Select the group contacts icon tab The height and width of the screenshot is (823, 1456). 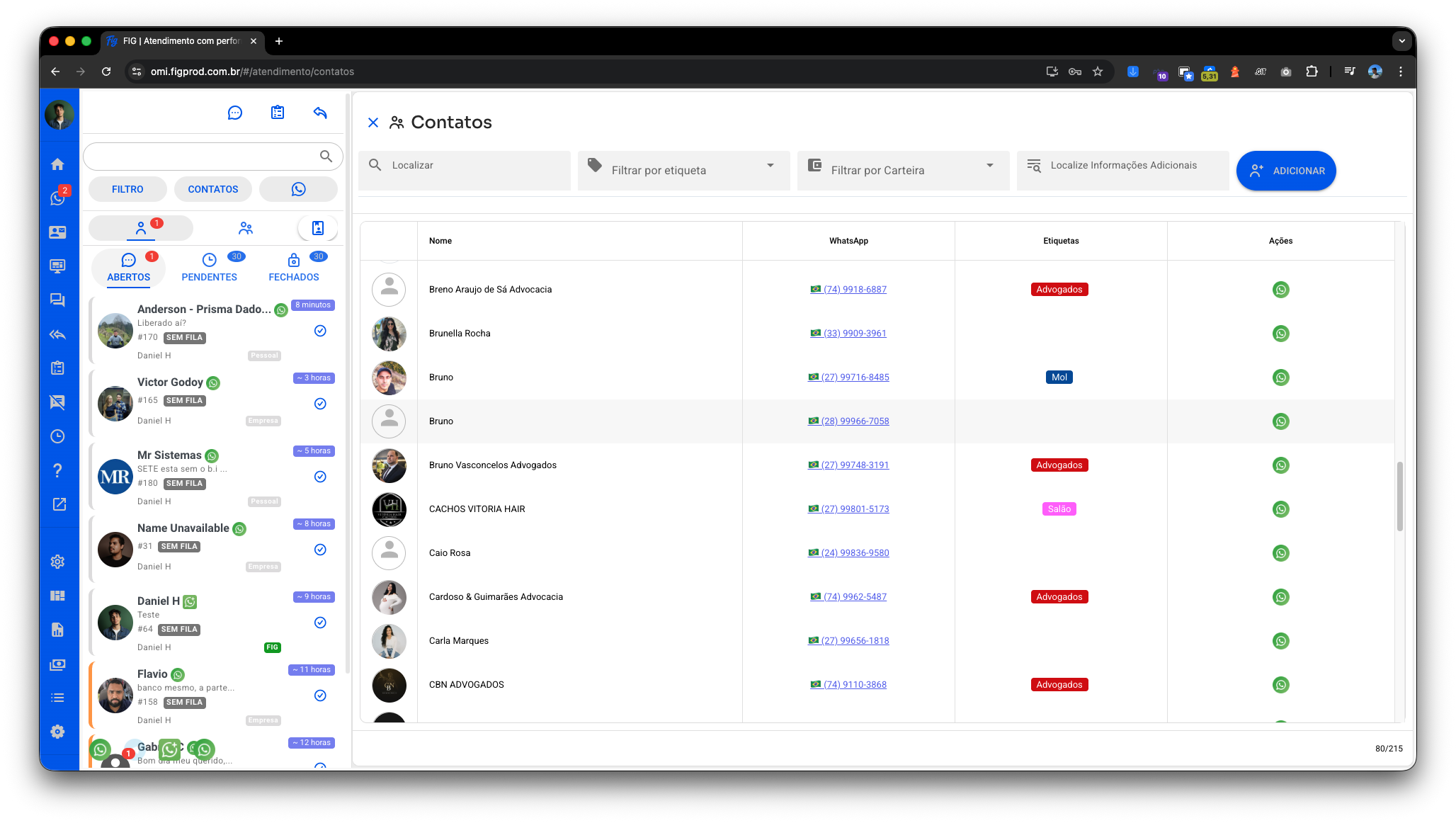click(x=246, y=228)
